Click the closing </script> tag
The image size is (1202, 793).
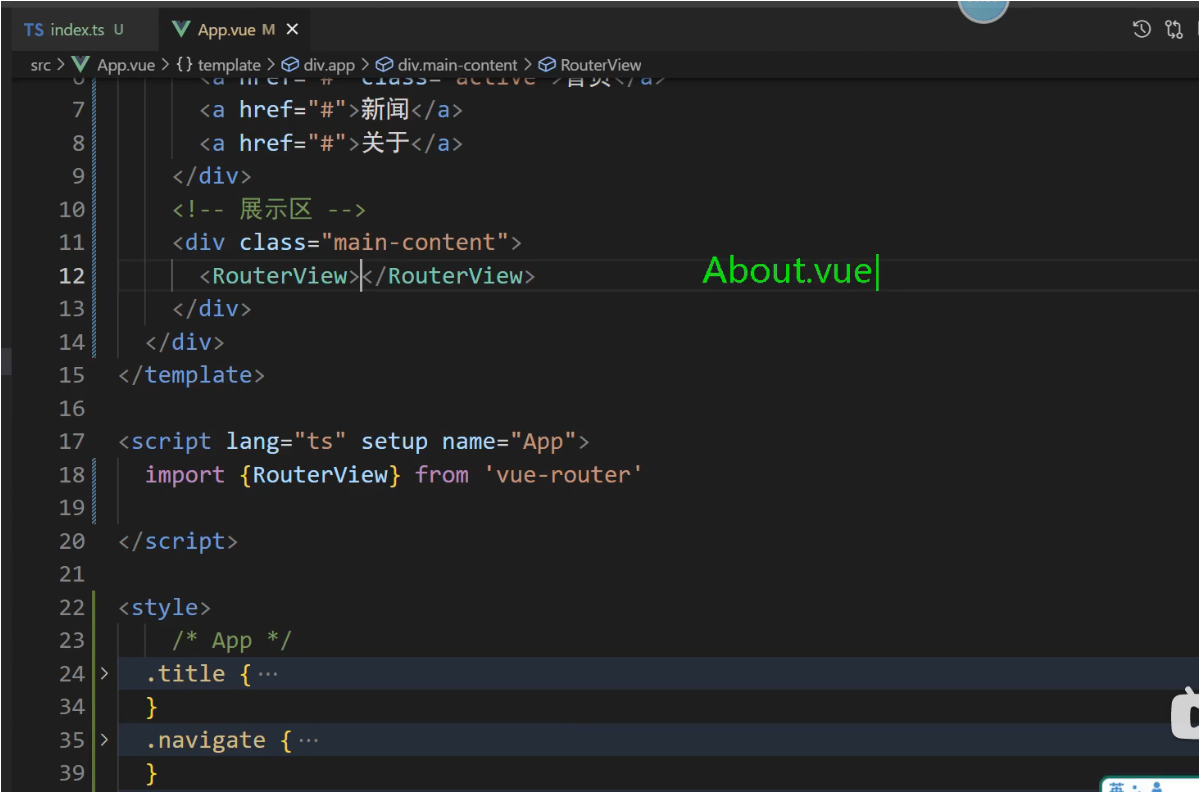[178, 541]
